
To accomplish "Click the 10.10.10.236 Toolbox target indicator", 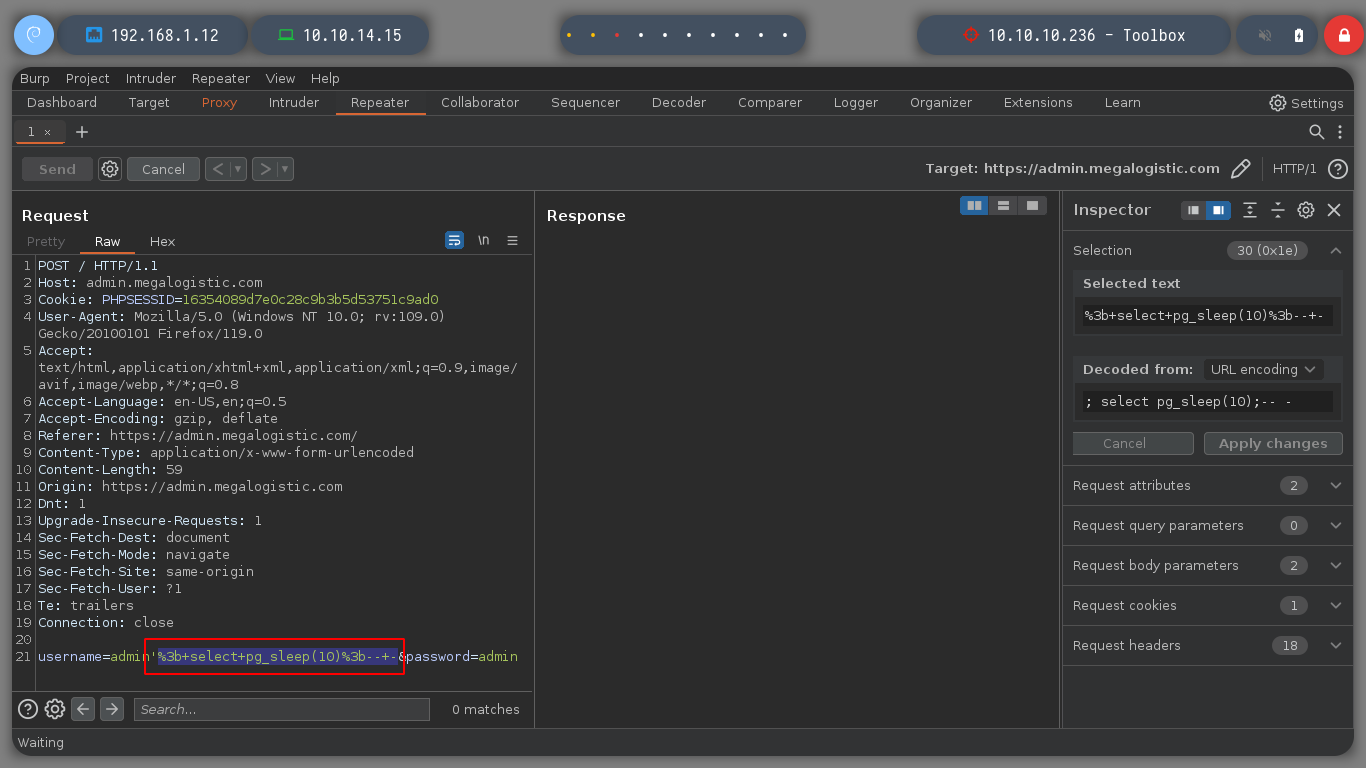I will (1074, 35).
